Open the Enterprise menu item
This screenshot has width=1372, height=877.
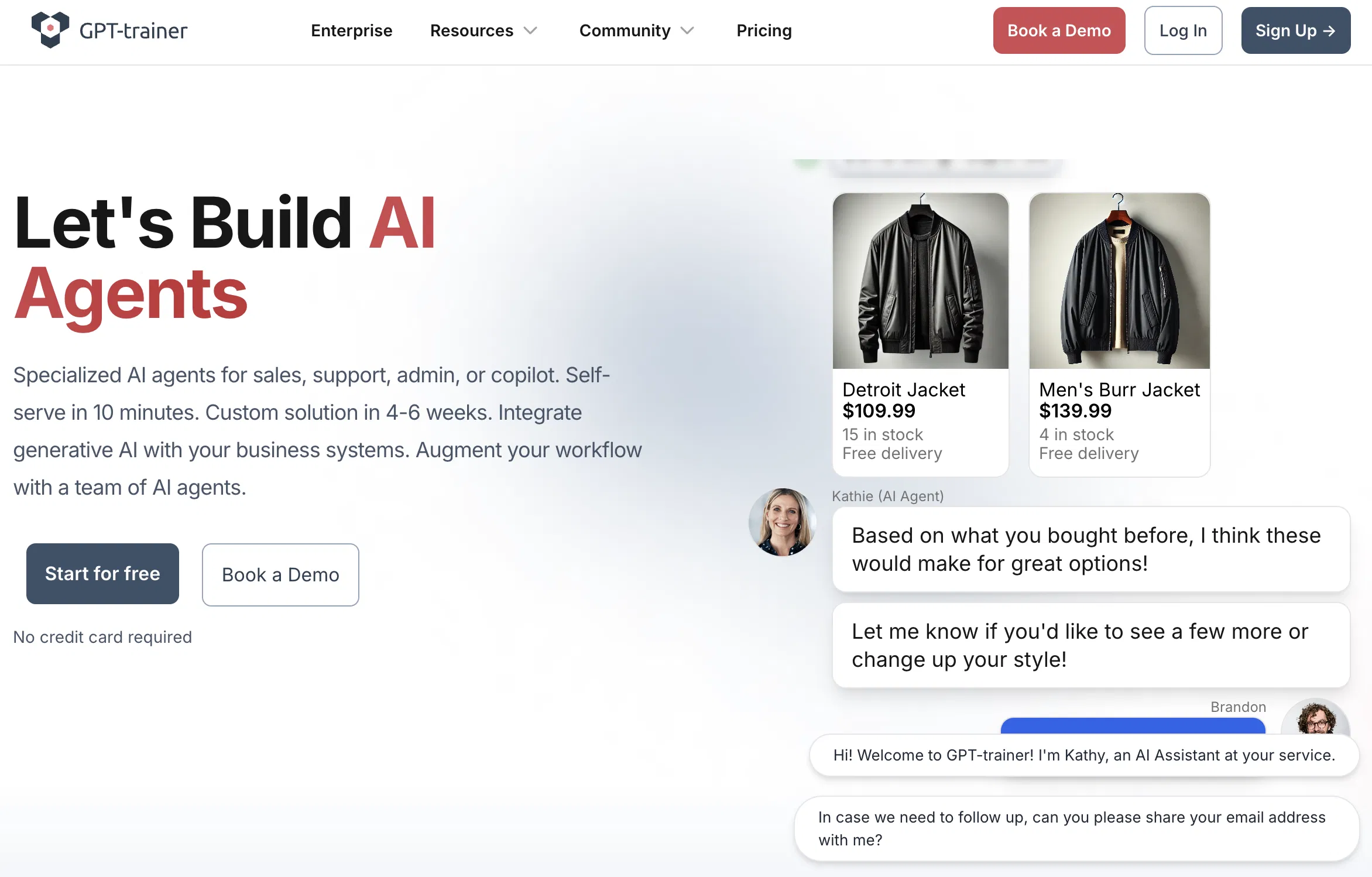click(x=351, y=30)
